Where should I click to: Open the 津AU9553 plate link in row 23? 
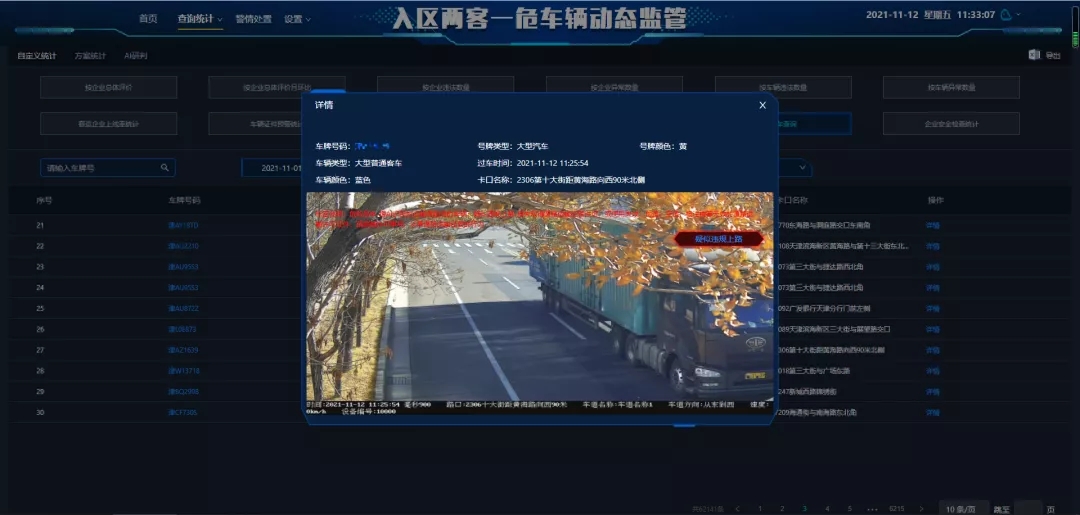pos(183,266)
